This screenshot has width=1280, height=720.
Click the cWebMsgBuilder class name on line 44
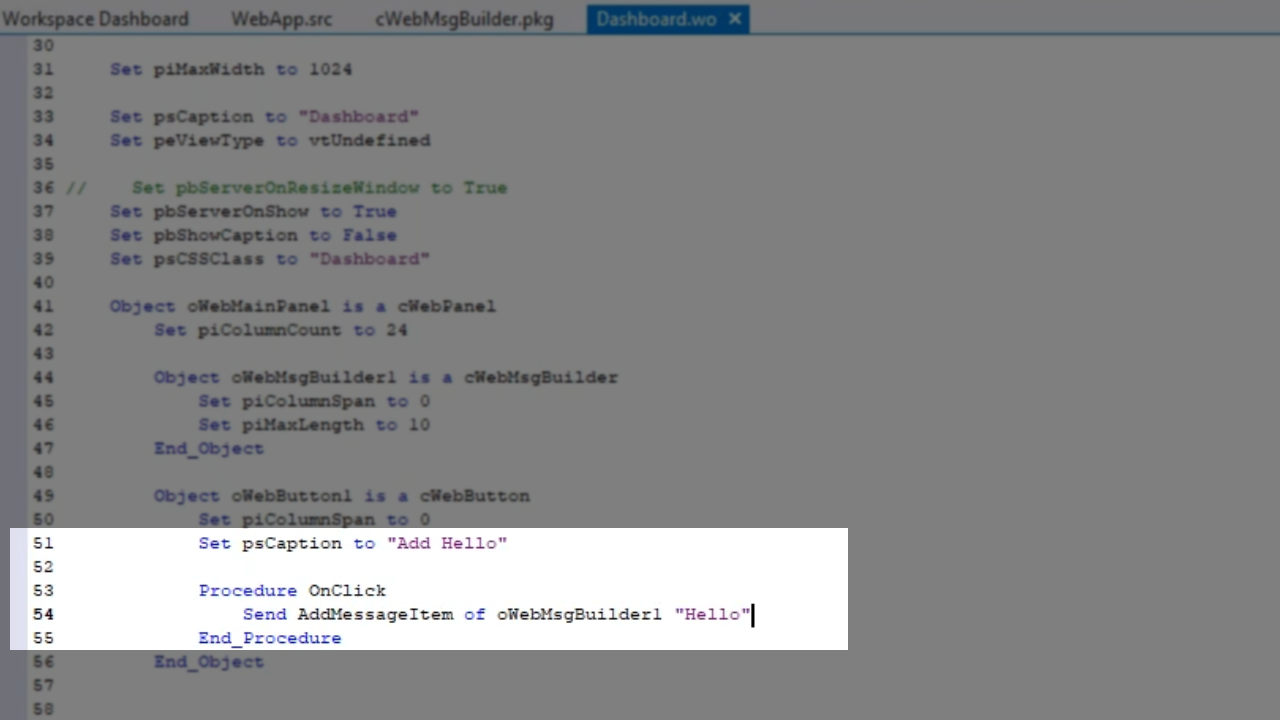540,377
